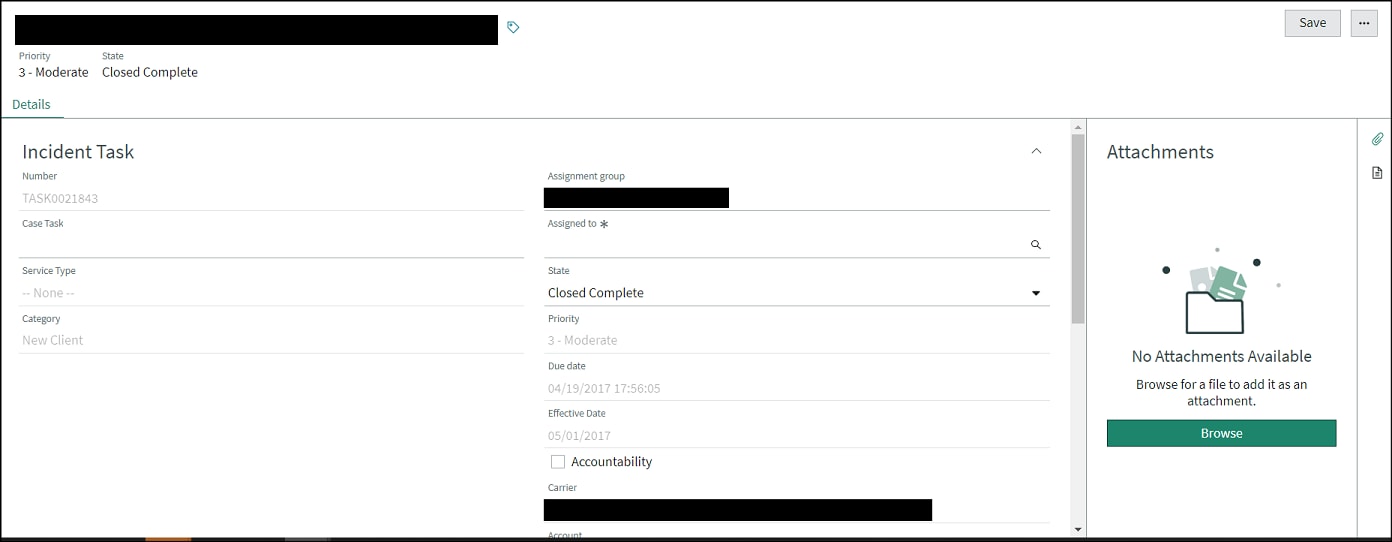This screenshot has height=542, width=1392.
Task: Click the Case Task input field
Action: [x=272, y=245]
